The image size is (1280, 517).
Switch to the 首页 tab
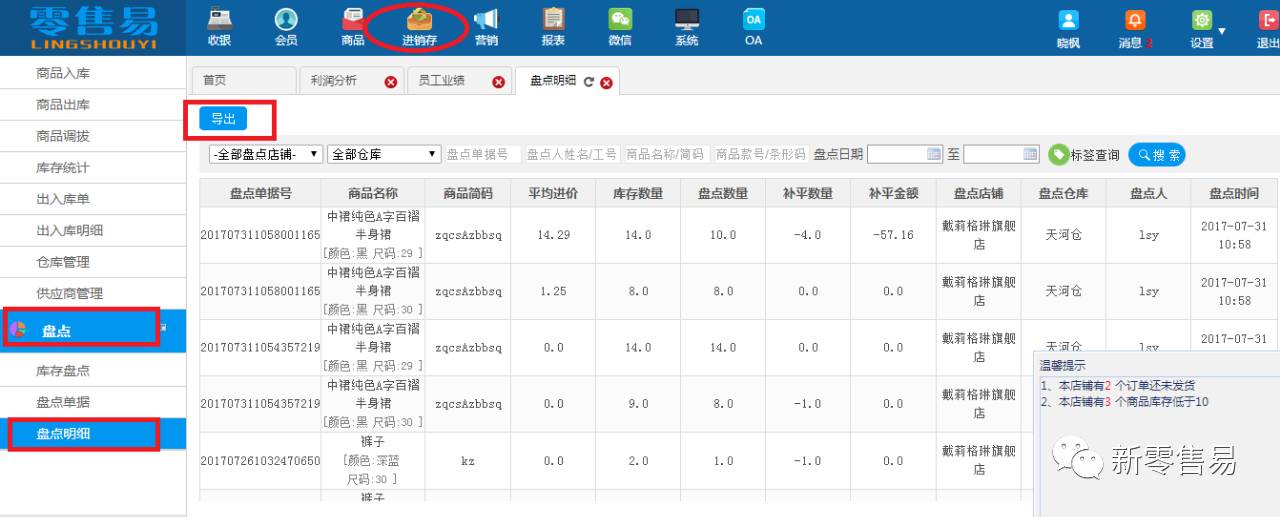click(x=243, y=81)
